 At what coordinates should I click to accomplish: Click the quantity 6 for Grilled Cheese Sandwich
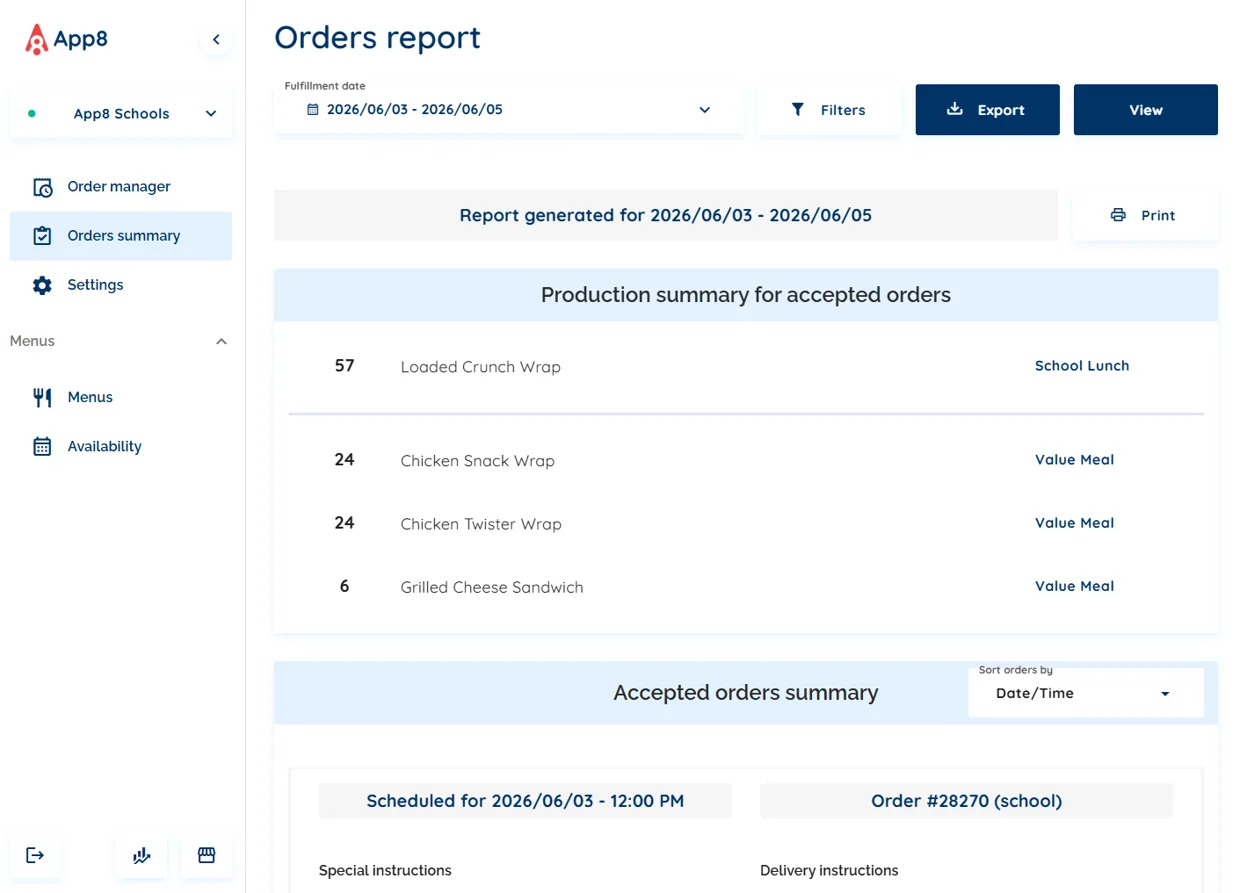[344, 586]
